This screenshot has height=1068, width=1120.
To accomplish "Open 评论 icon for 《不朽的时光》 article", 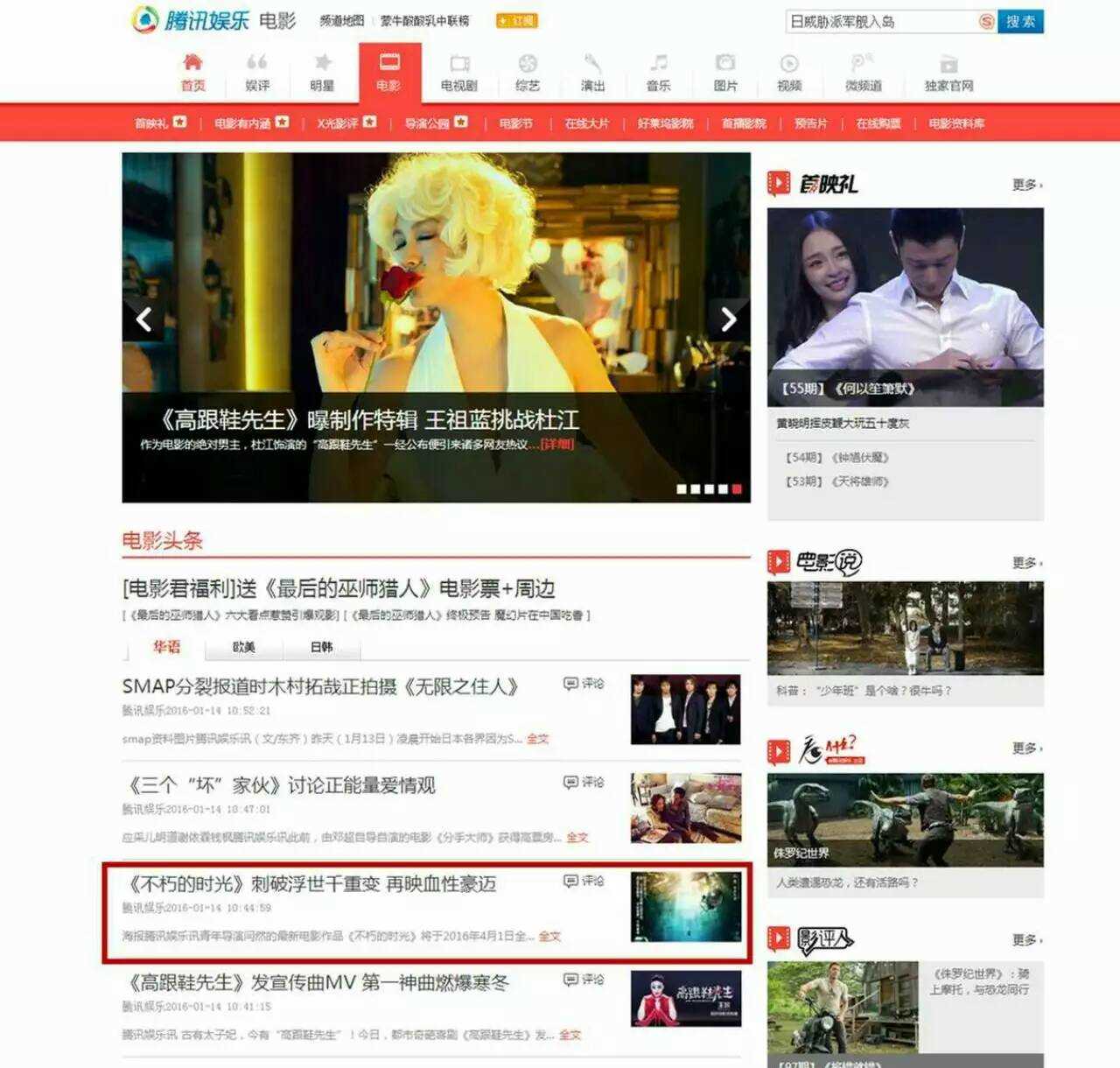I will coord(584,881).
